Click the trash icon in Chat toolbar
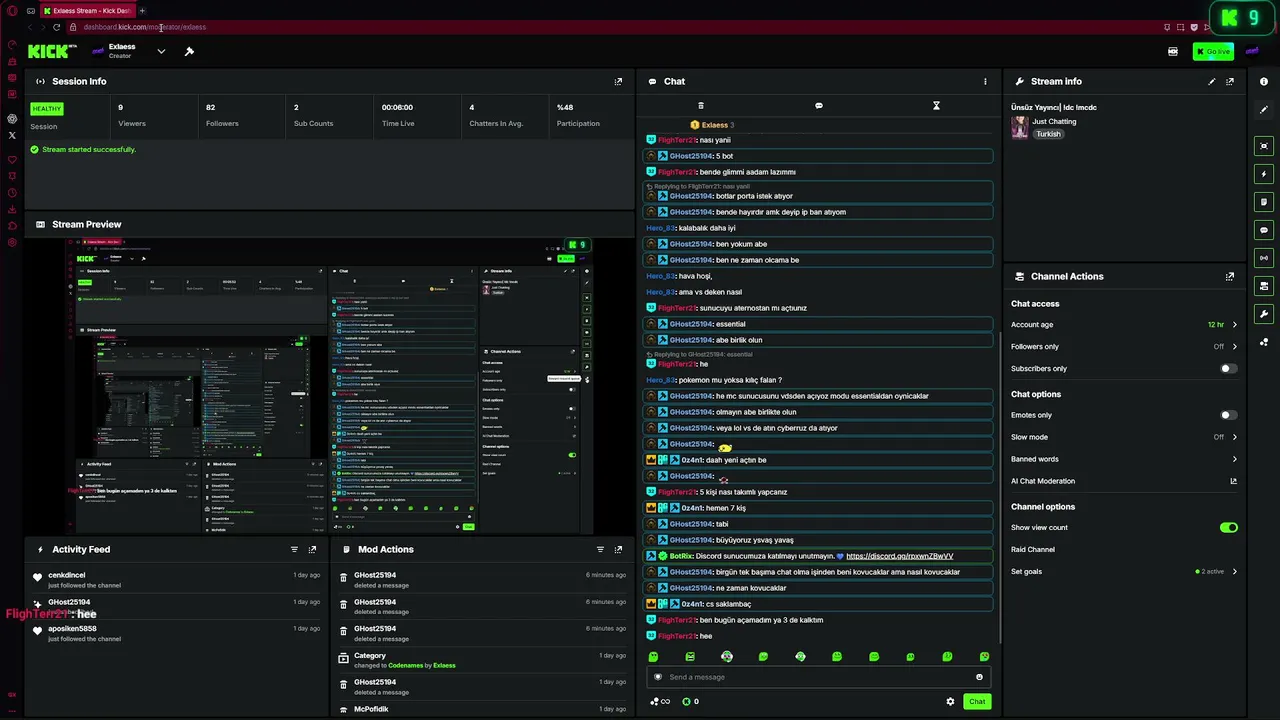The width and height of the screenshot is (1280, 720). pyautogui.click(x=700, y=105)
